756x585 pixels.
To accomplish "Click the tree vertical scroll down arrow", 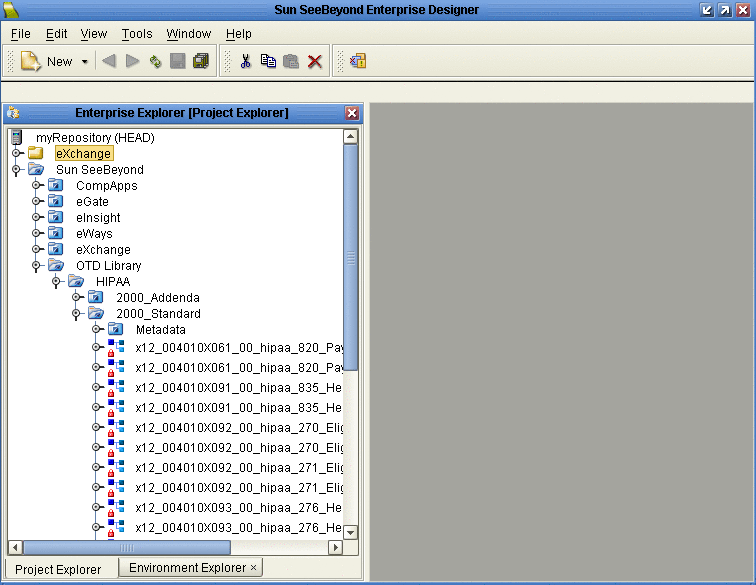I will coord(351,532).
